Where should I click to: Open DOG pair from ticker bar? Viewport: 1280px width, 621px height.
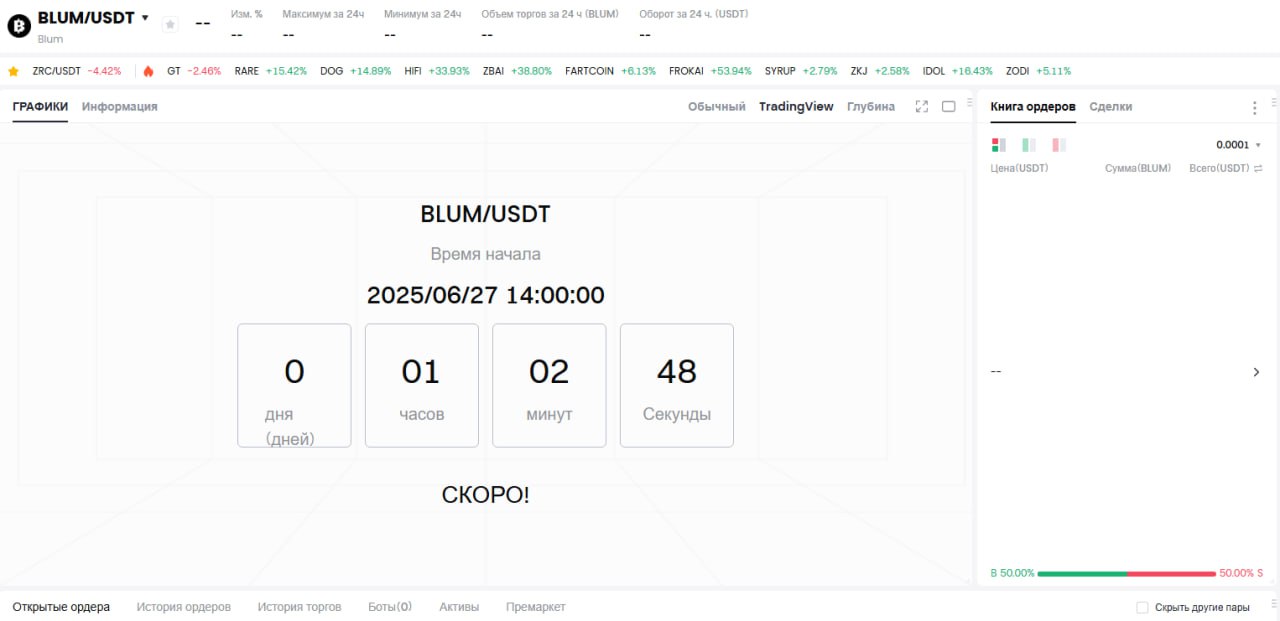coord(356,71)
